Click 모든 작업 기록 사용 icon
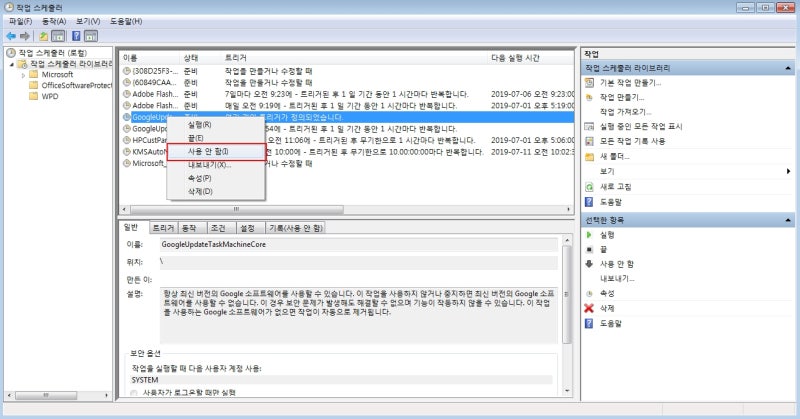Screen dimensions: 800x419 (x=589, y=141)
